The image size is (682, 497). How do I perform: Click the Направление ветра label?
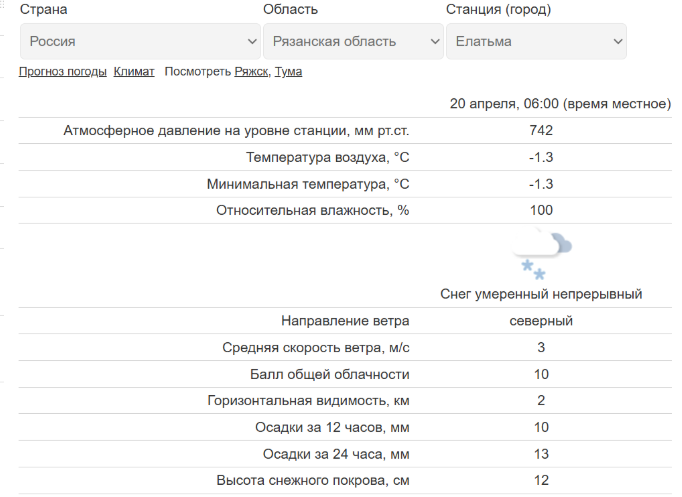345,321
